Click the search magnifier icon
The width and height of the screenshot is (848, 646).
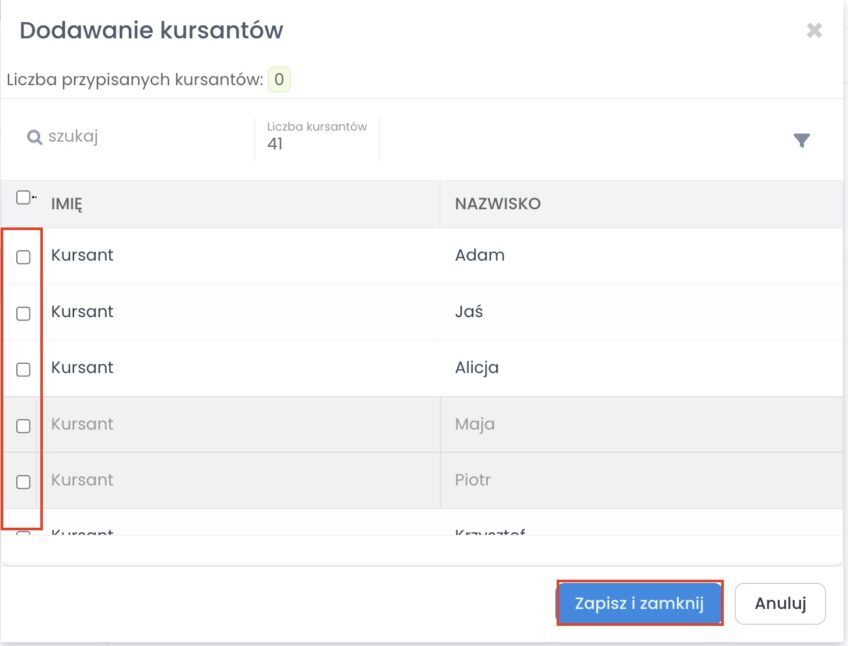pos(34,137)
